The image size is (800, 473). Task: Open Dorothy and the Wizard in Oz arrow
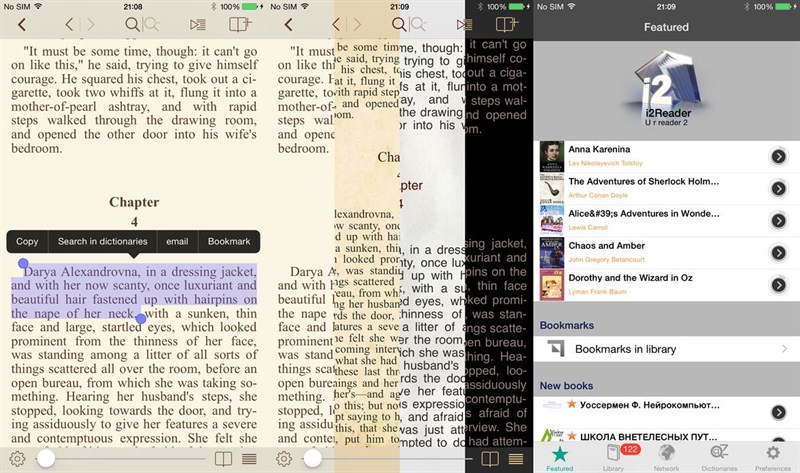point(778,285)
